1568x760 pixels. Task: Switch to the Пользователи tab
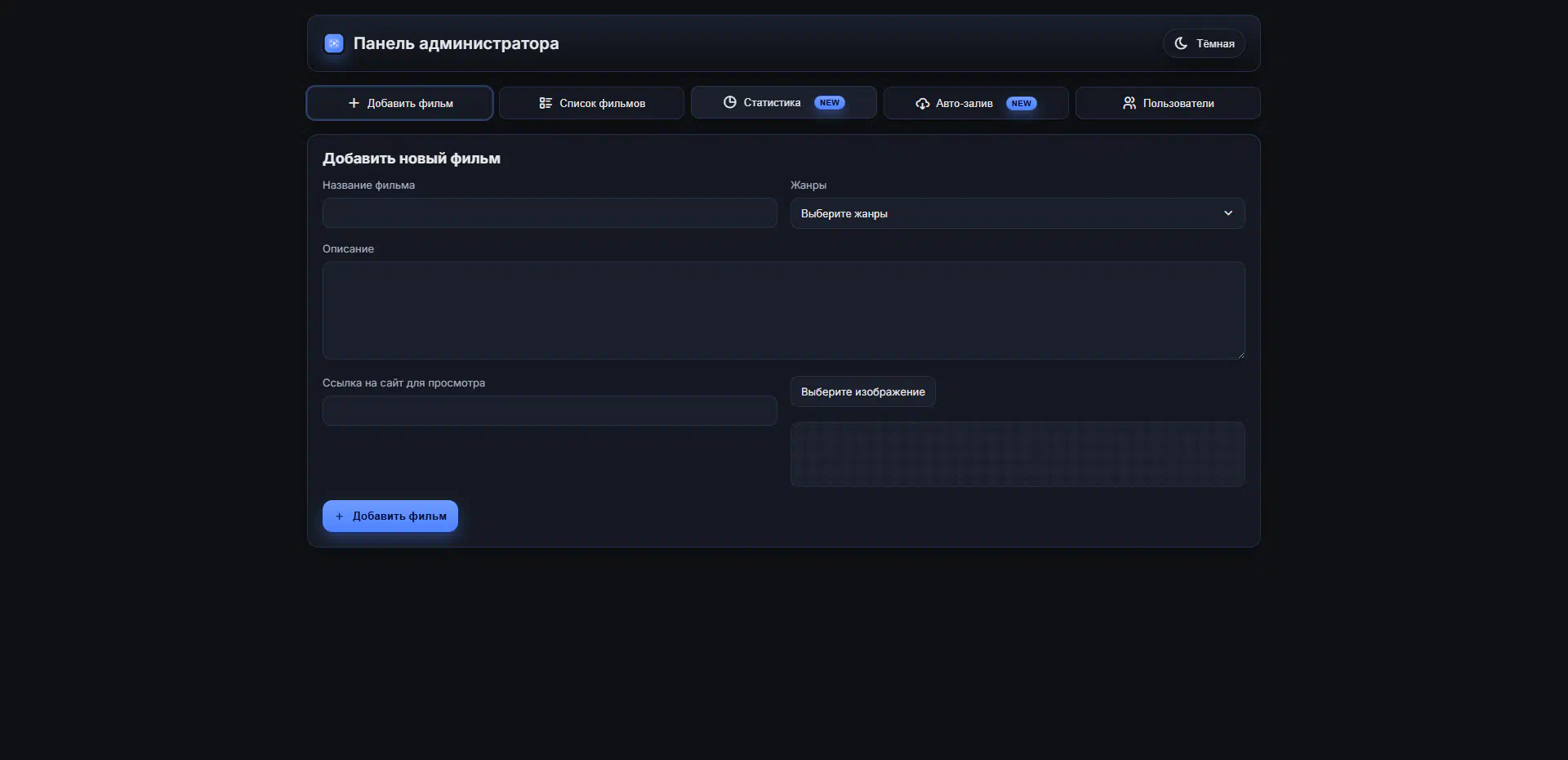pyautogui.click(x=1168, y=103)
